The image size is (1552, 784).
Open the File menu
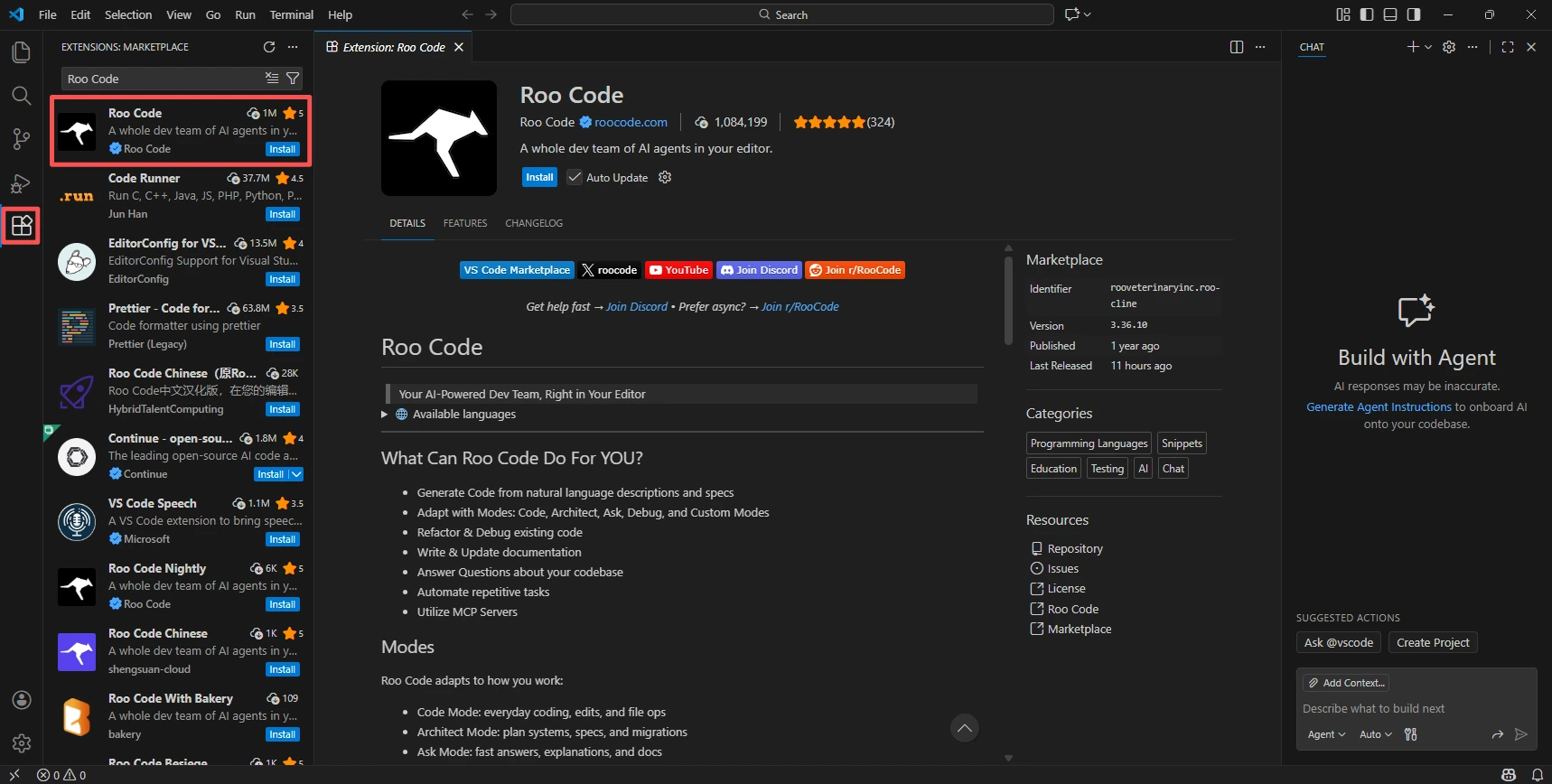[48, 14]
